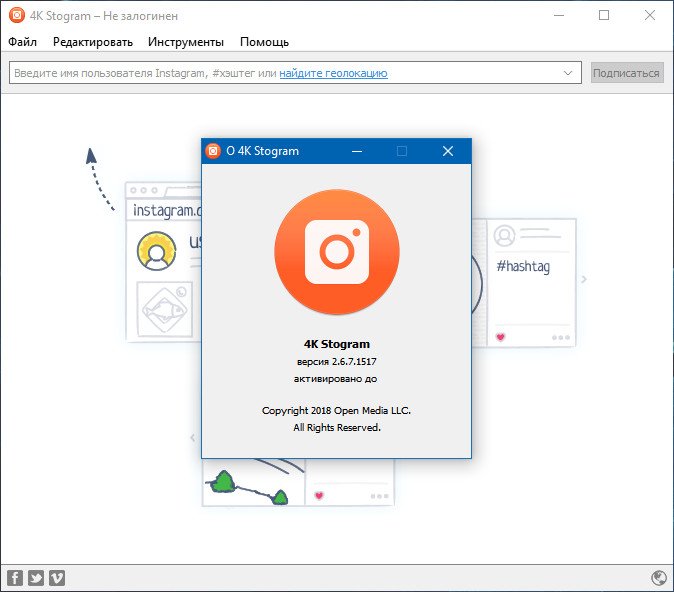674x592 pixels.
Task: Click the globe icon in status bar
Action: [659, 578]
